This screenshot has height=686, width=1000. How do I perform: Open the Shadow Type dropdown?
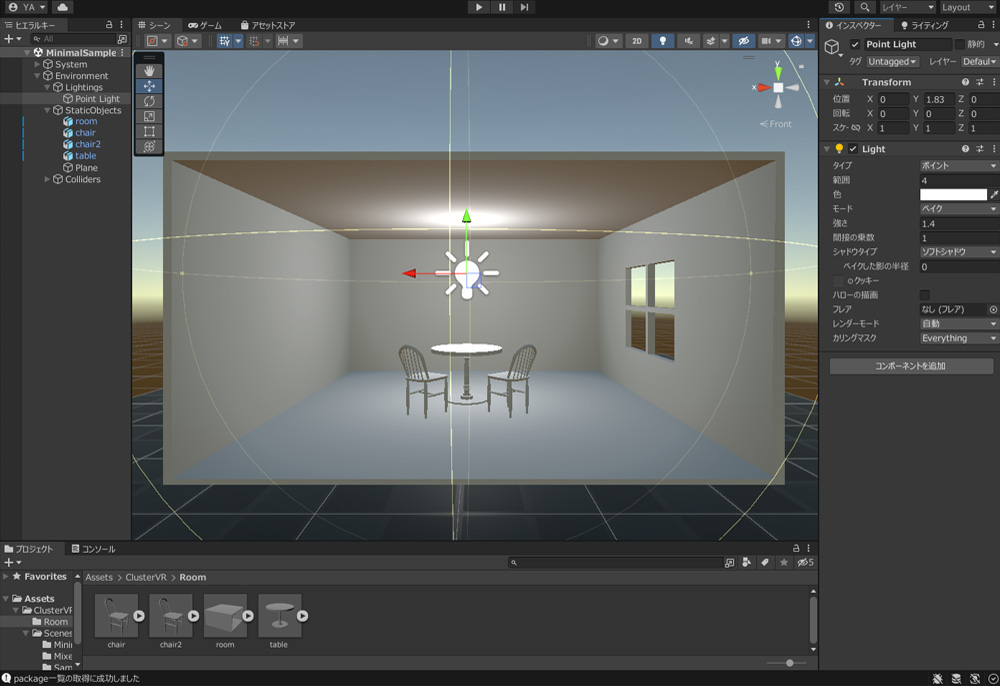[958, 252]
